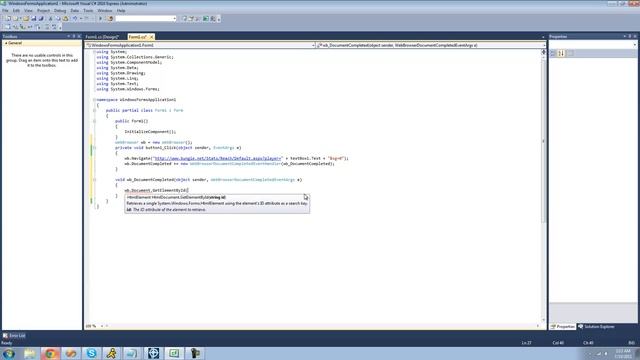The width and height of the screenshot is (640, 360).
Task: Click the Copy toolbar icon
Action: click(58, 19)
